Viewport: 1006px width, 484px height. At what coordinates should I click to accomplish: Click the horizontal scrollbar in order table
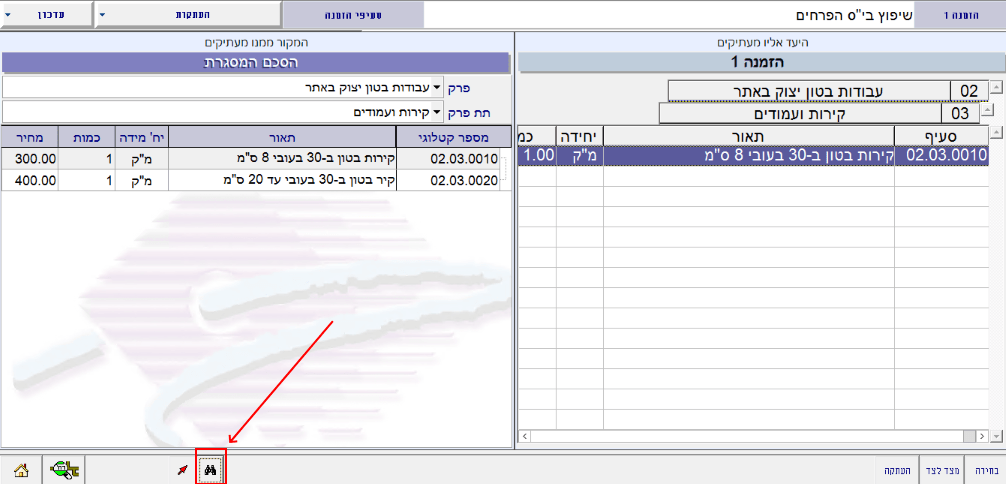750,437
